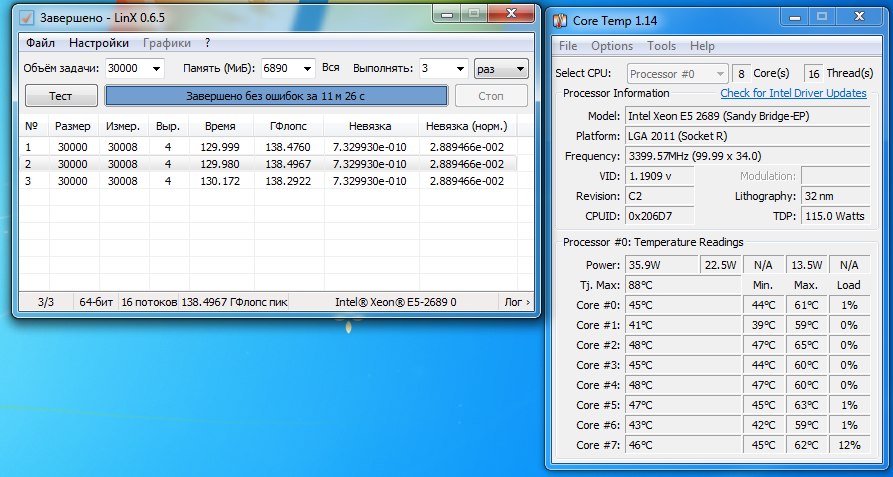Viewport: 893px width, 477px height.
Task: Click the 16 потоков status bar entry
Action: [149, 302]
